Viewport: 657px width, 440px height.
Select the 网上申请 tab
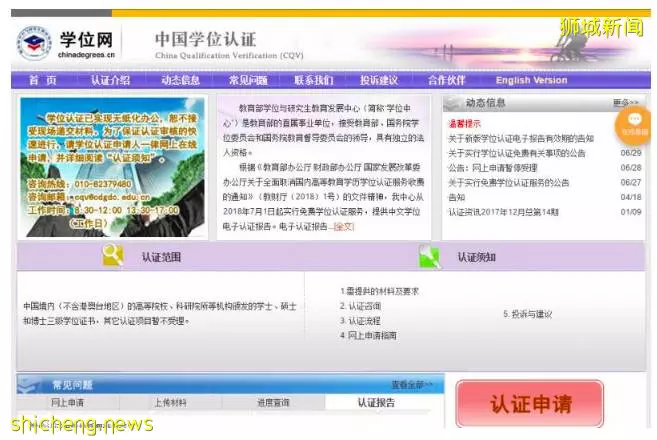pos(67,403)
